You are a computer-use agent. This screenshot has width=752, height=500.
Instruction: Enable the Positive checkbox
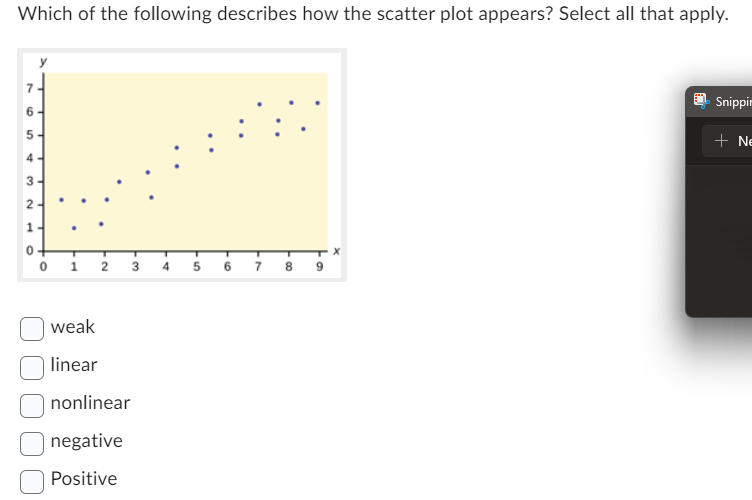click(x=32, y=482)
